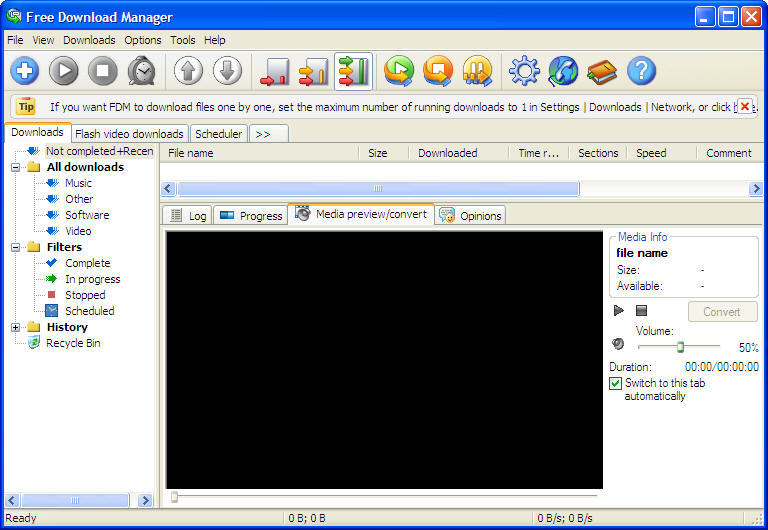The height and width of the screenshot is (530, 768).
Task: Select the Video category
Action: click(78, 231)
